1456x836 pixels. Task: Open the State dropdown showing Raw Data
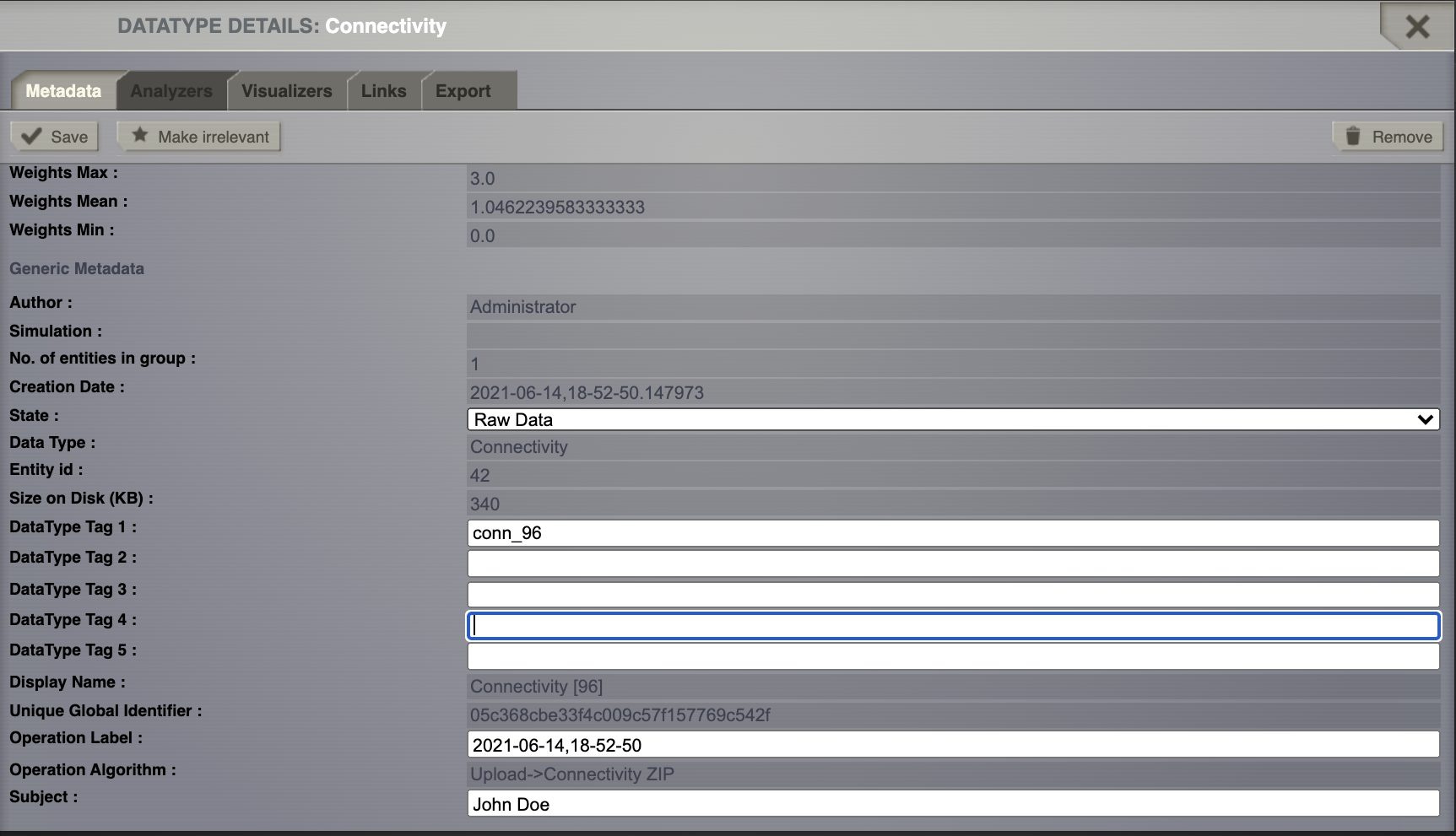click(954, 419)
